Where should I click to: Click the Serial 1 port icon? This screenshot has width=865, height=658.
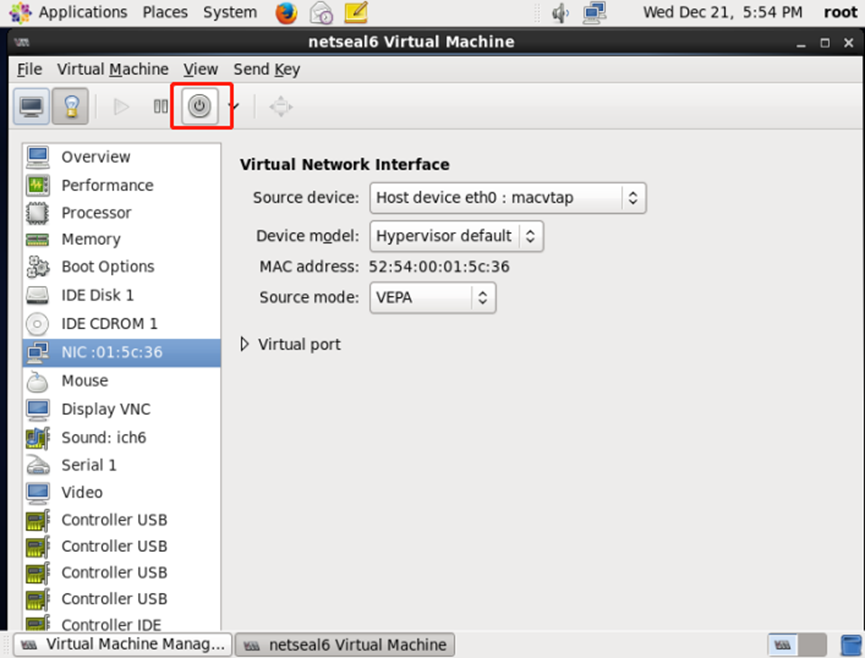(x=38, y=465)
